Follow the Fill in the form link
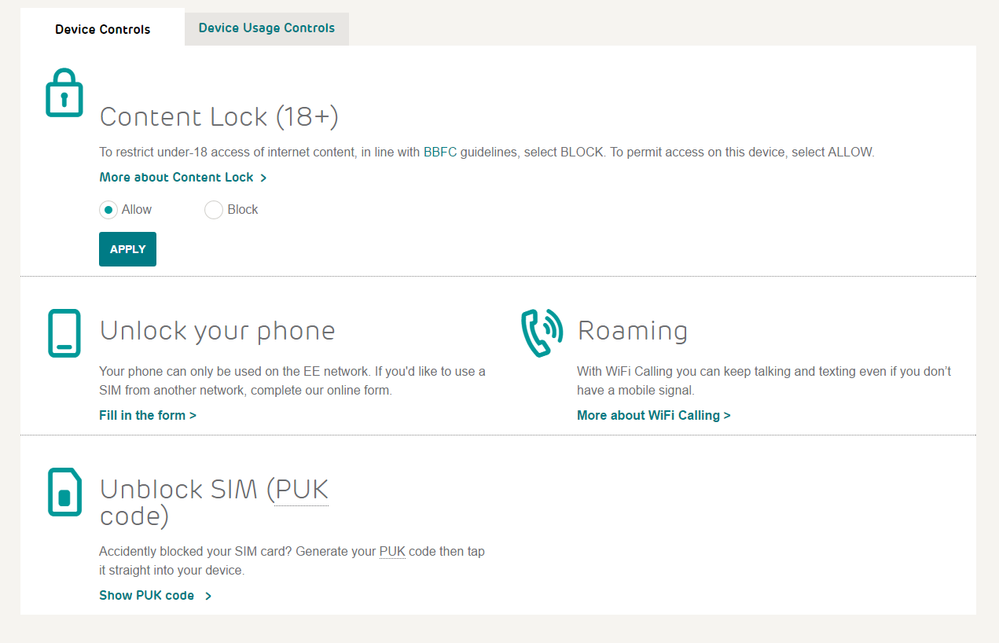The width and height of the screenshot is (999, 643). pos(147,415)
